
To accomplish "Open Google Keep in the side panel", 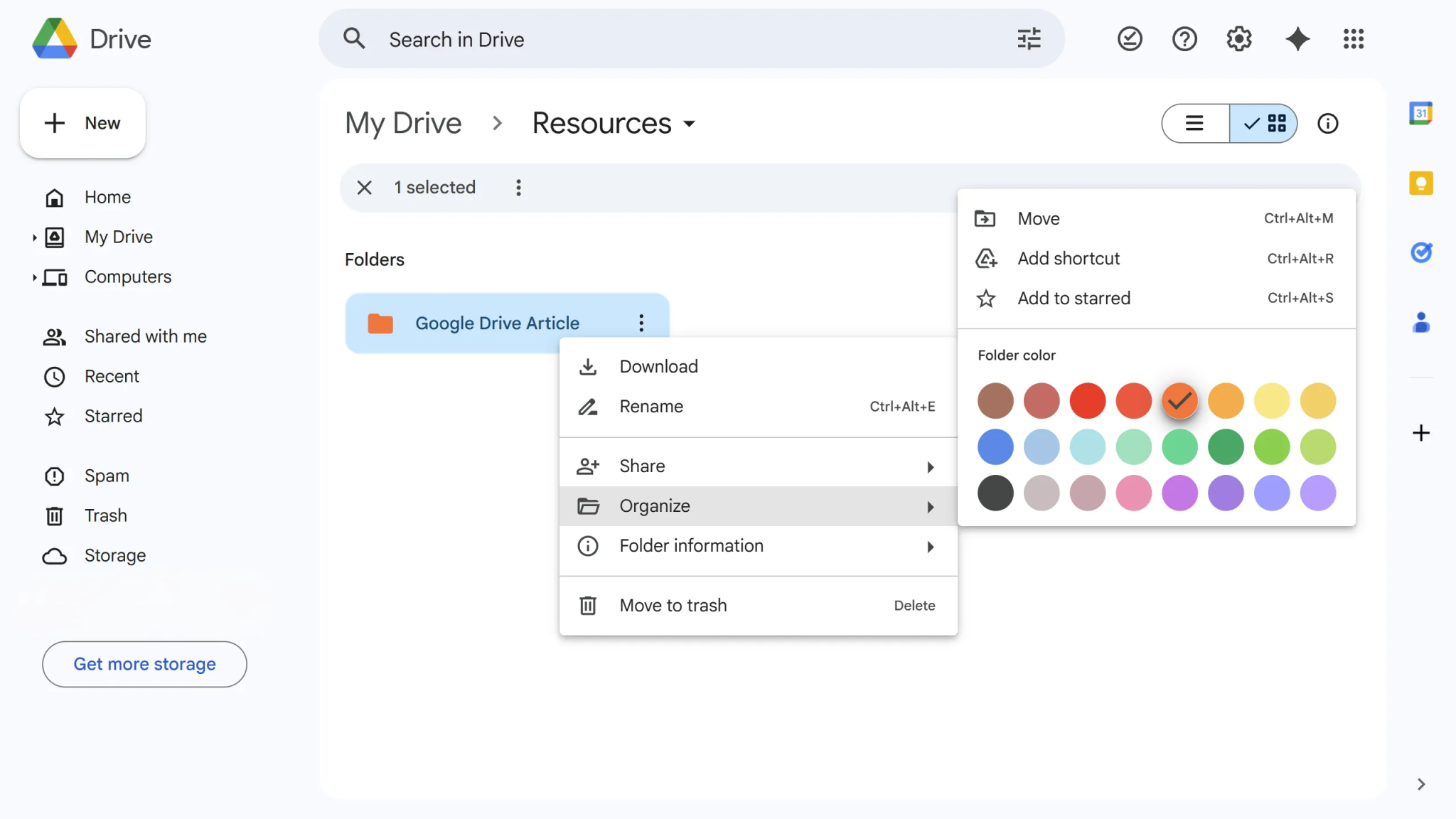I will 1422,183.
